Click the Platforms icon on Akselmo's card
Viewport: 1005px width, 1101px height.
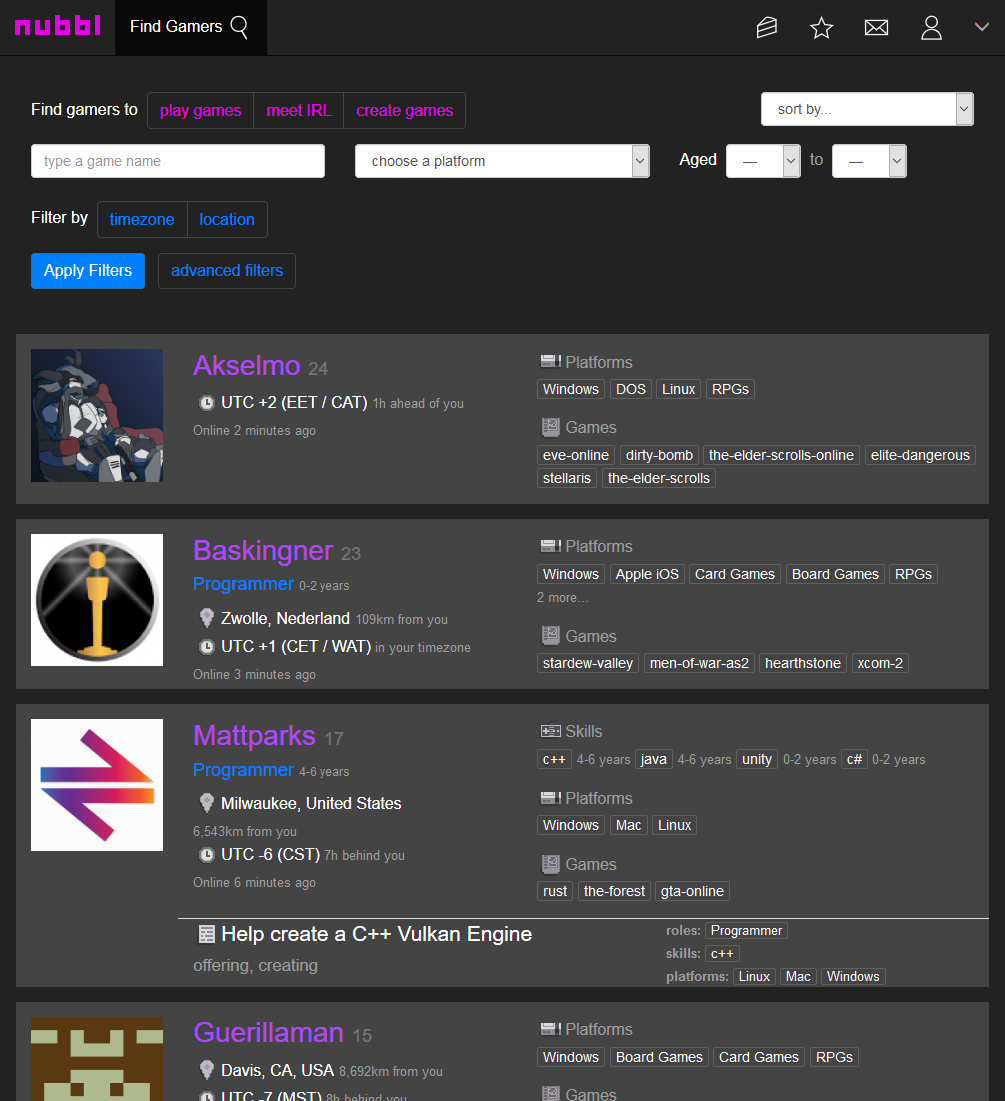(550, 362)
